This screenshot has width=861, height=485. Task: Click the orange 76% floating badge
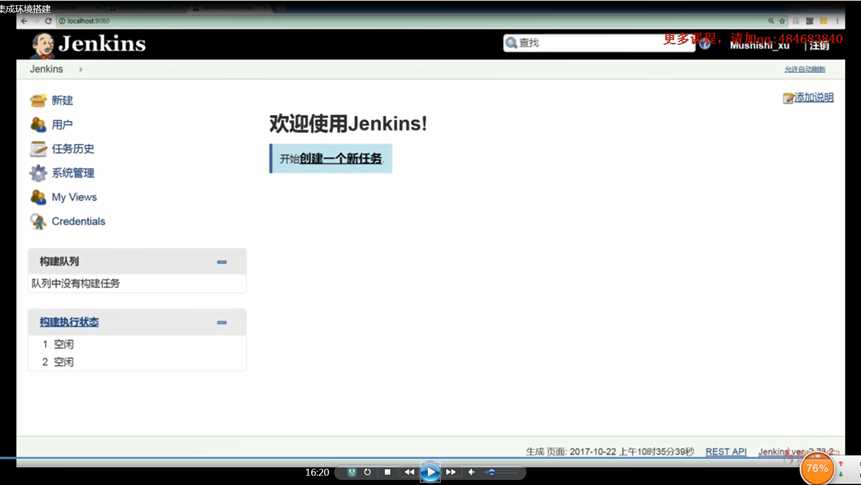point(817,469)
